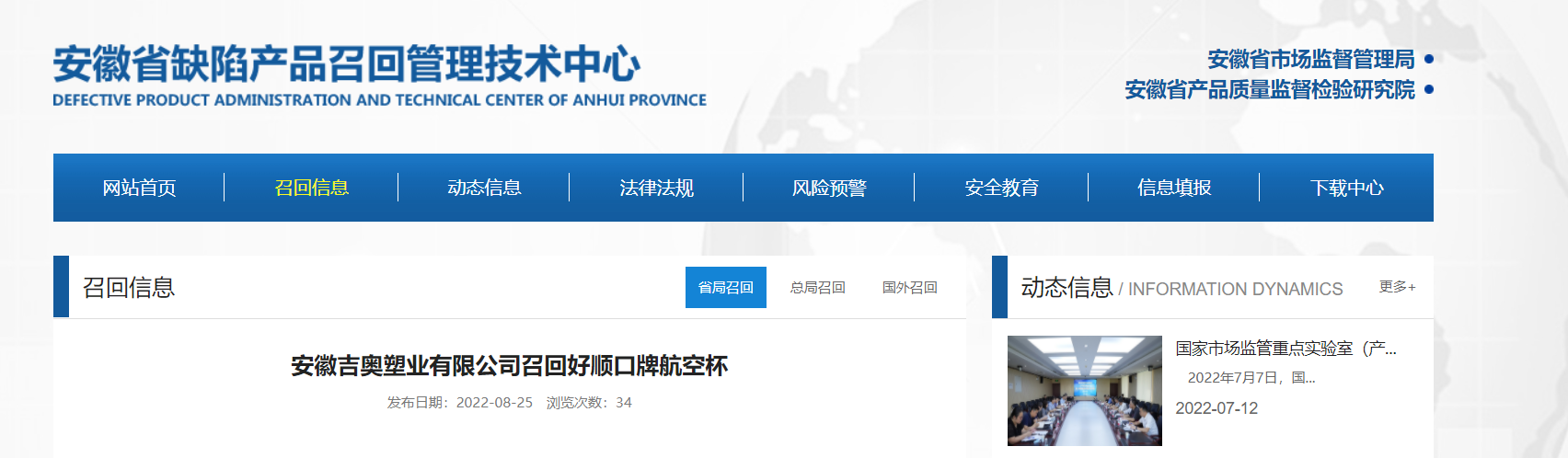Click the news date 2022-07-12
Image resolution: width=1568 pixels, height=458 pixels.
click(x=1216, y=408)
